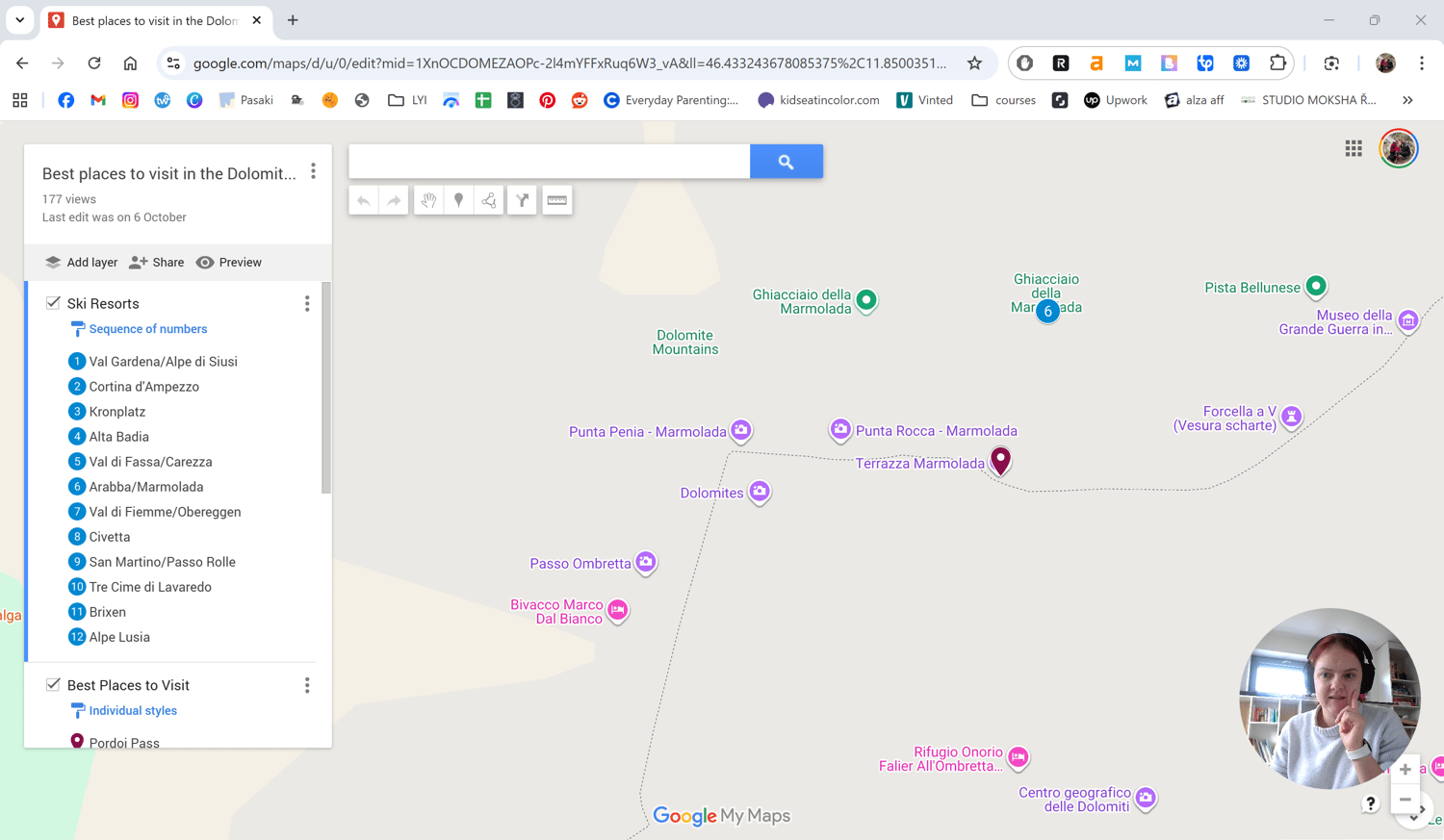Click the Centro geografico delle Dolomiti marker
1444x840 pixels.
1146,798
